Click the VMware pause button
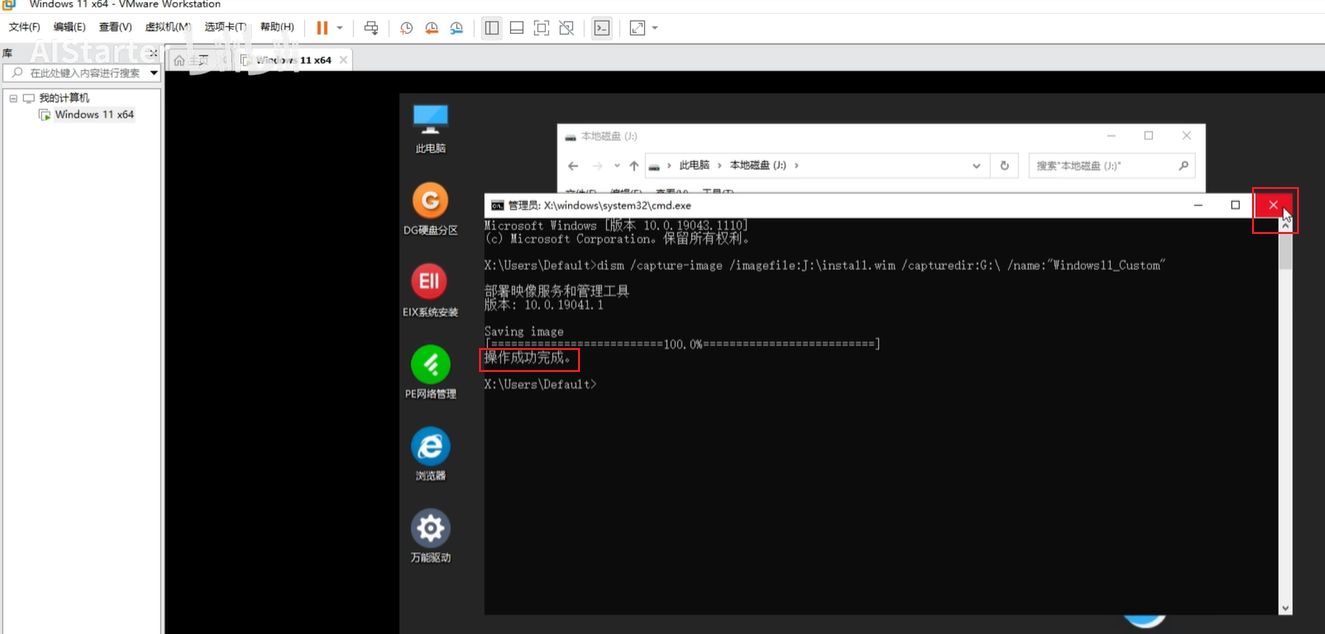 point(322,28)
